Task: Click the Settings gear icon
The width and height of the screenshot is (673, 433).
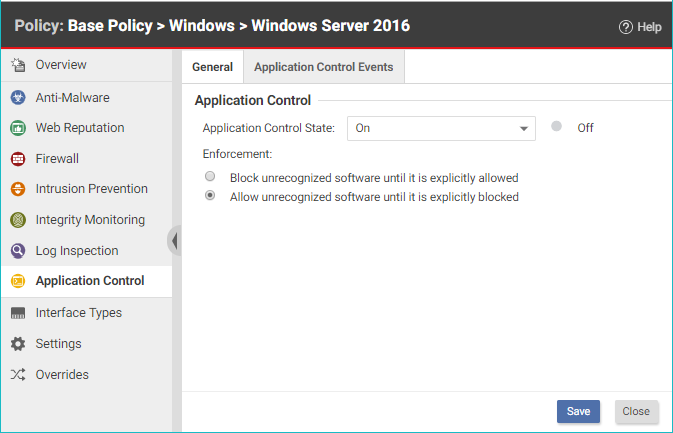Action: tap(17, 344)
